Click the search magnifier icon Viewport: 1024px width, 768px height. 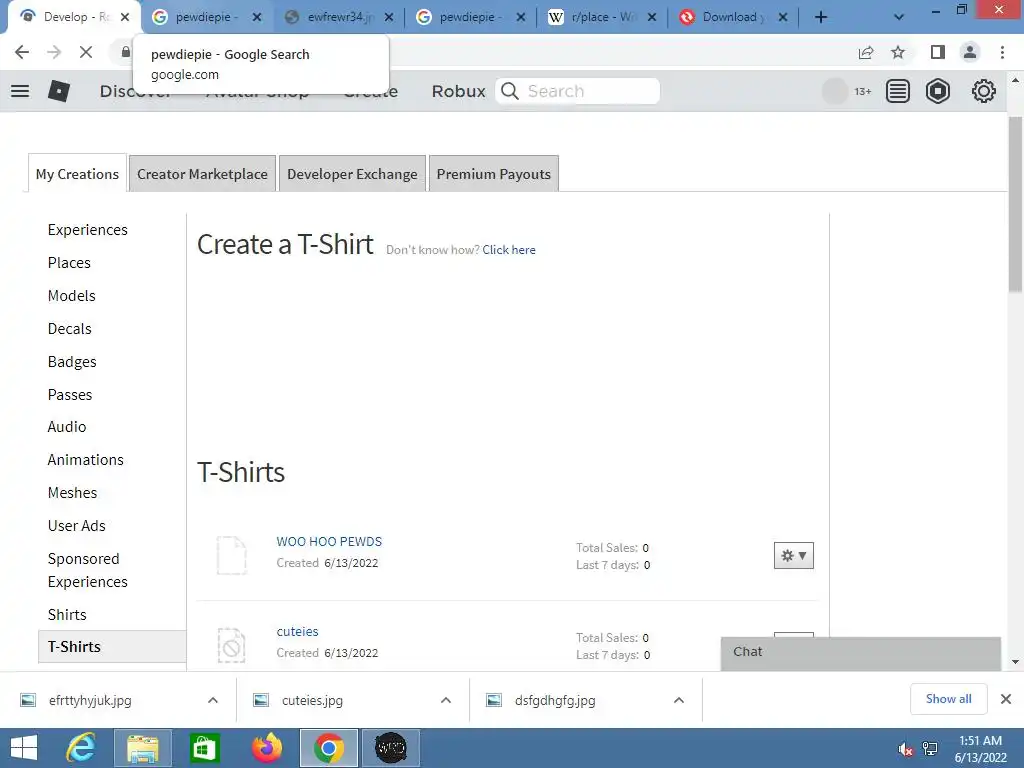click(x=510, y=91)
